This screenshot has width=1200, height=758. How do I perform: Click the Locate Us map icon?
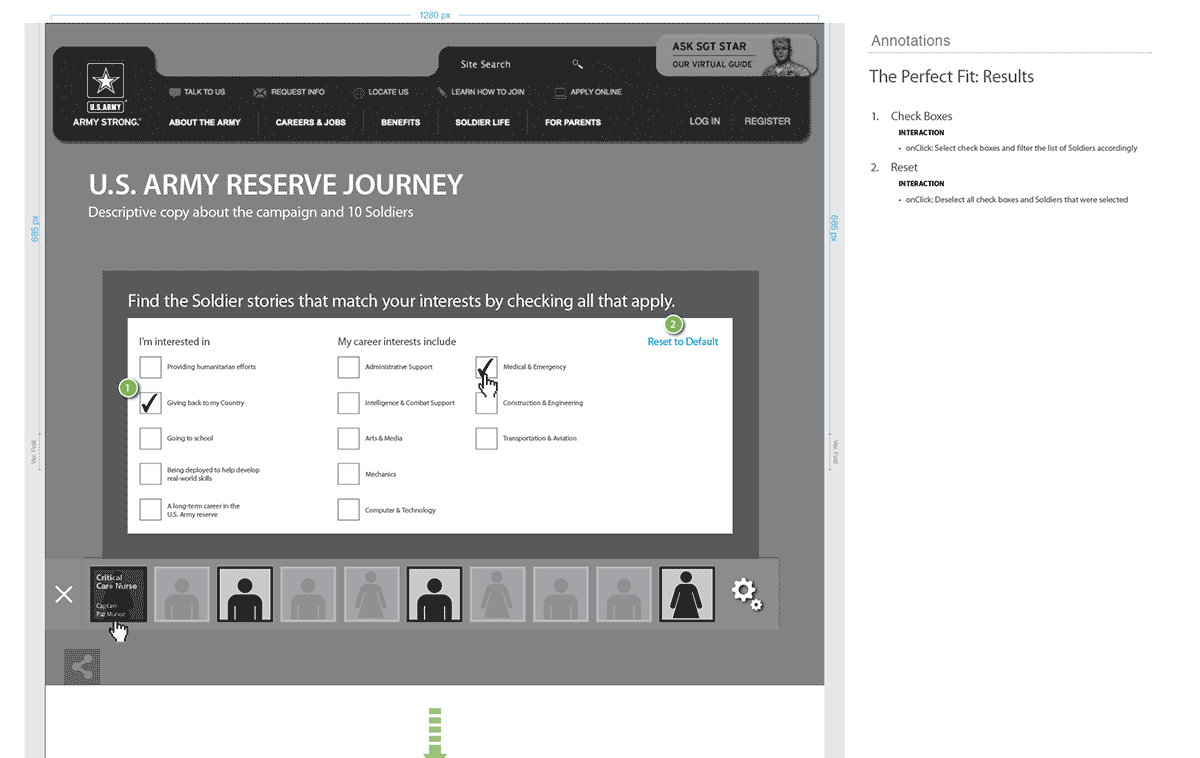click(358, 92)
